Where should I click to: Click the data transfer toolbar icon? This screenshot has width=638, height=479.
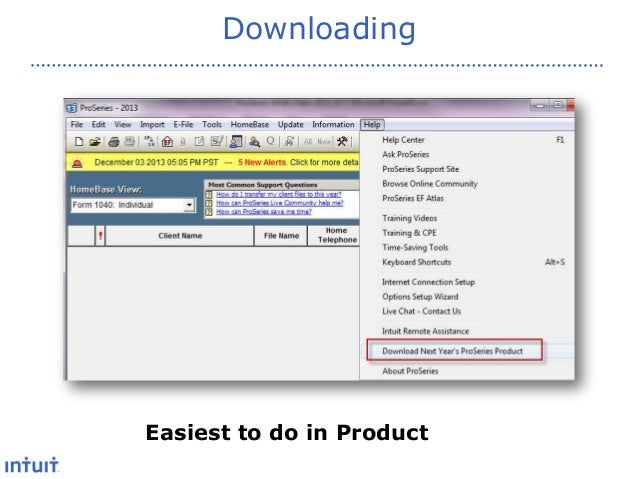tap(149, 141)
